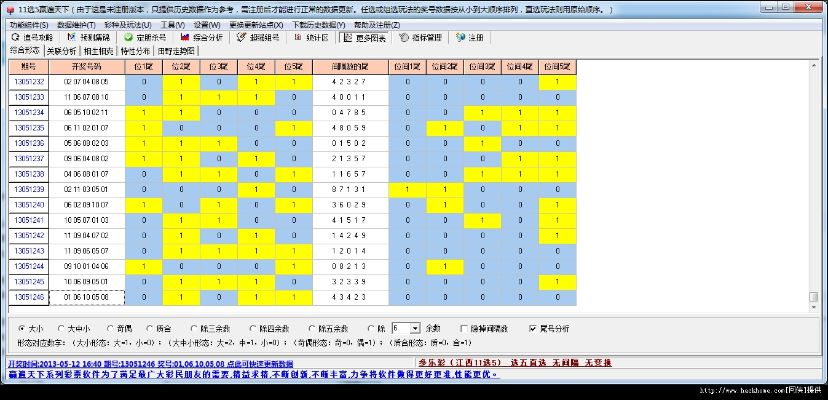Click interval value 3 6 0 2 9
Screen dimensions: 828x400
pyautogui.click(x=350, y=205)
